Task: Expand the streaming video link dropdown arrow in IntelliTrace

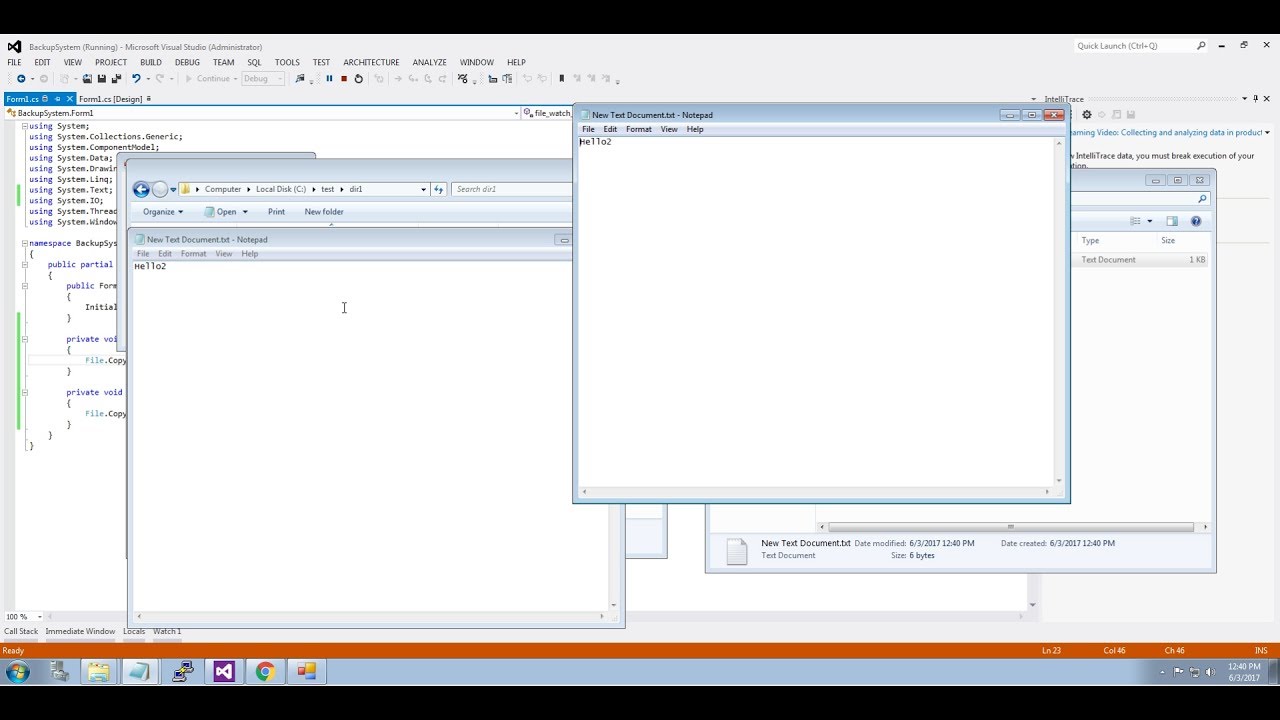Action: [x=1265, y=133]
